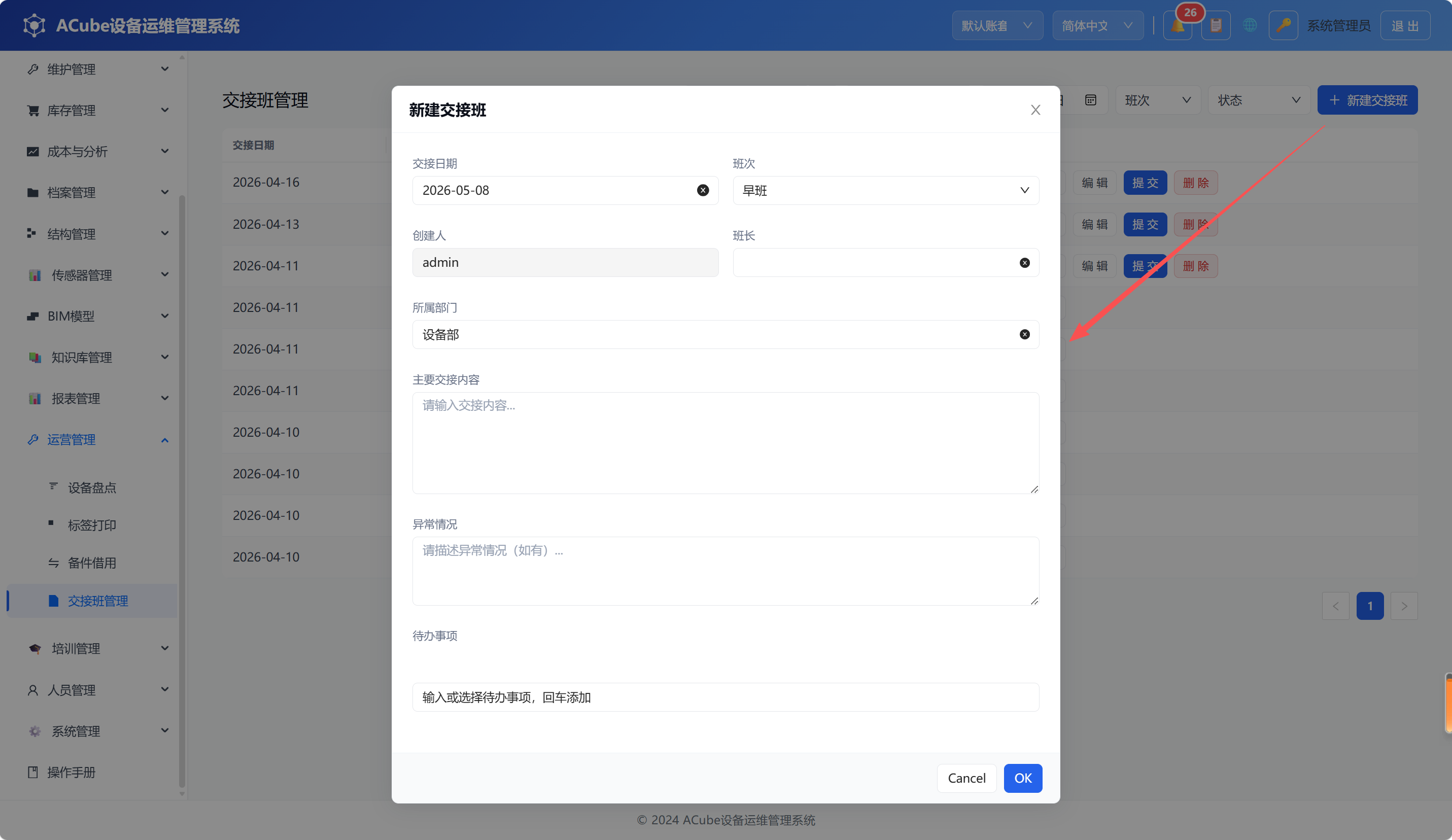Click the key icon in header
The image size is (1452, 840).
coord(1283,26)
